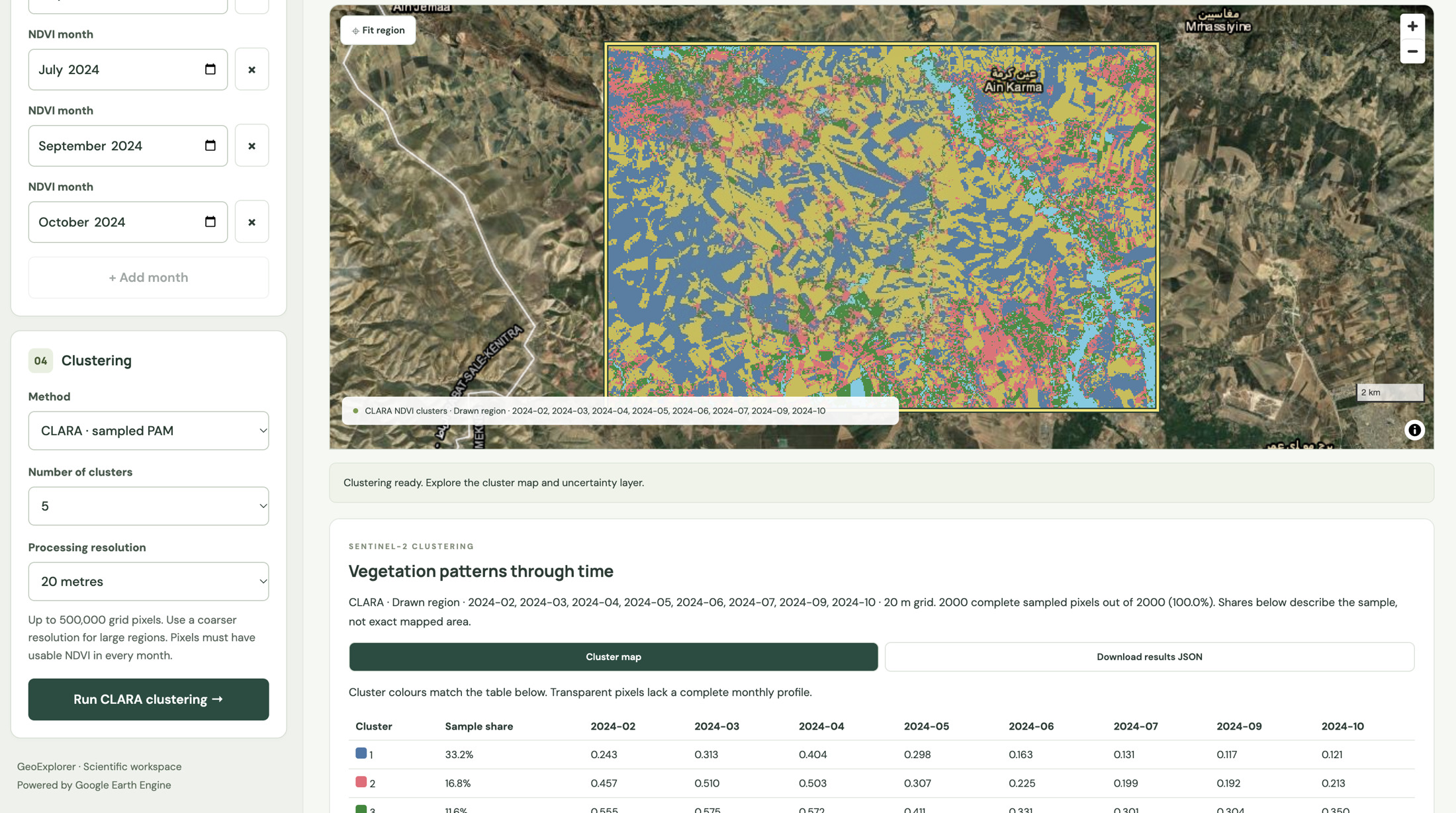Screen dimensions: 1456x813
Task: Open map attribution info icon
Action: pyautogui.click(x=1414, y=430)
